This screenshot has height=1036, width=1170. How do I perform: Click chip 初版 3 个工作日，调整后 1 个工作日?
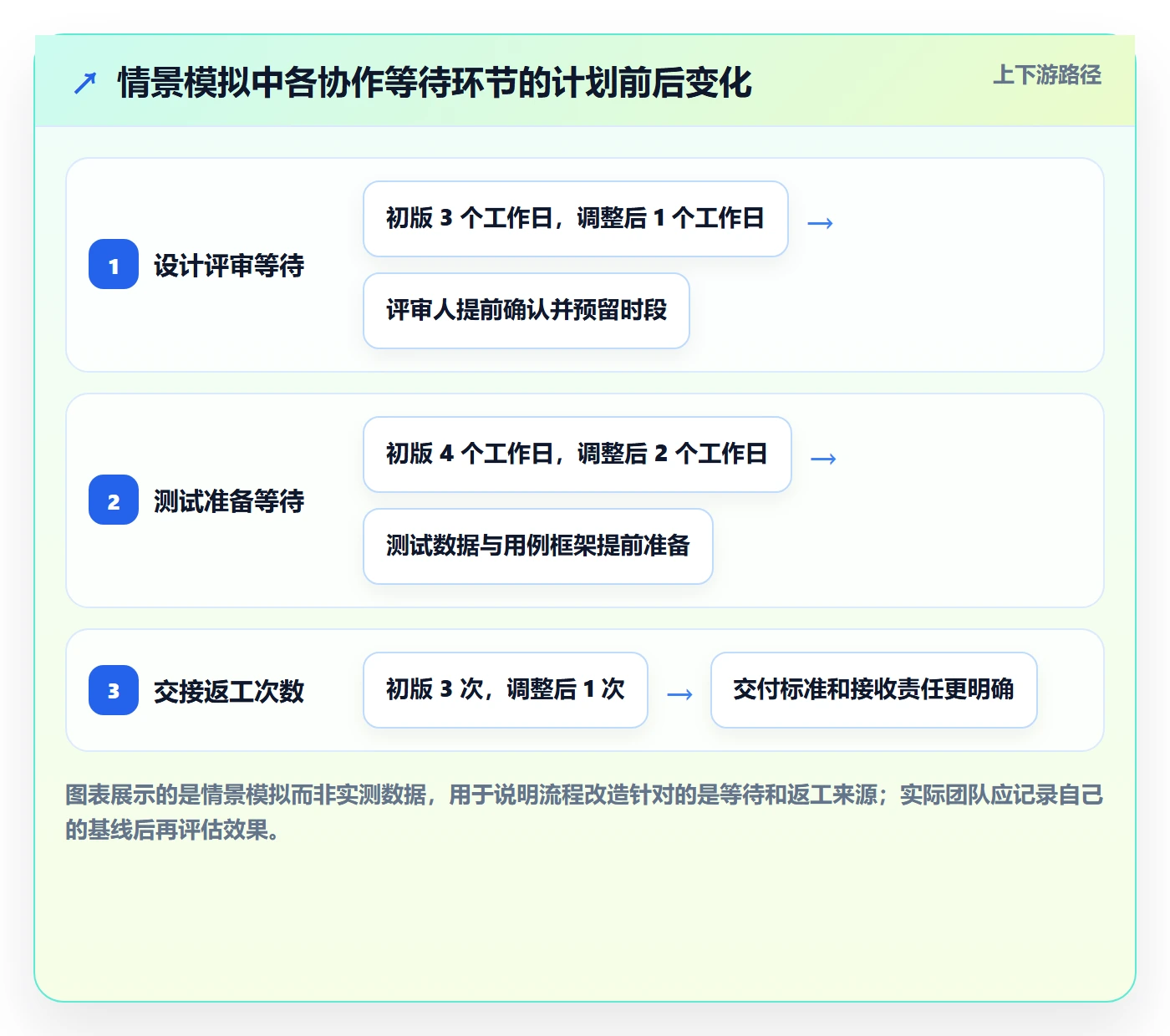[x=576, y=219]
